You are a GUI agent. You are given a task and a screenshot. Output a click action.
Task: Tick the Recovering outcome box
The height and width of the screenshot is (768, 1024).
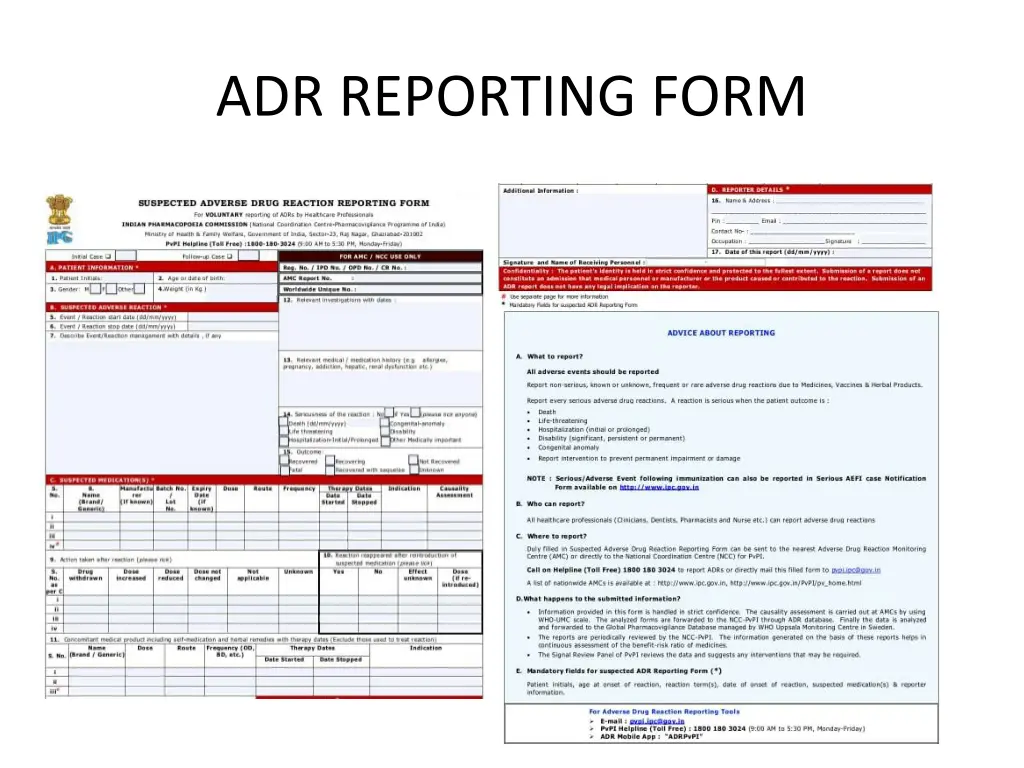[330, 460]
